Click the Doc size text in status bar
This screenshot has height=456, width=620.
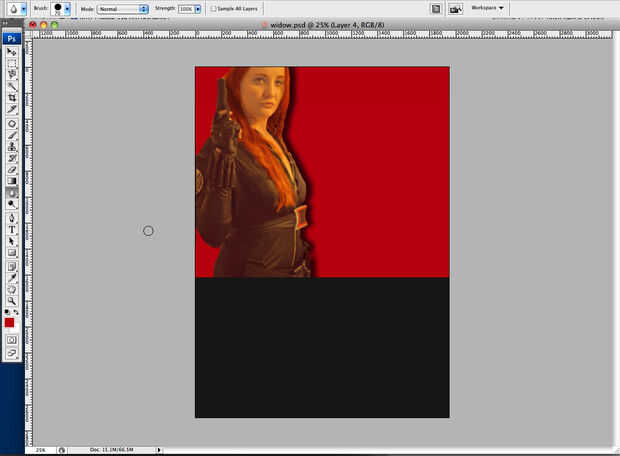[x=111, y=450]
